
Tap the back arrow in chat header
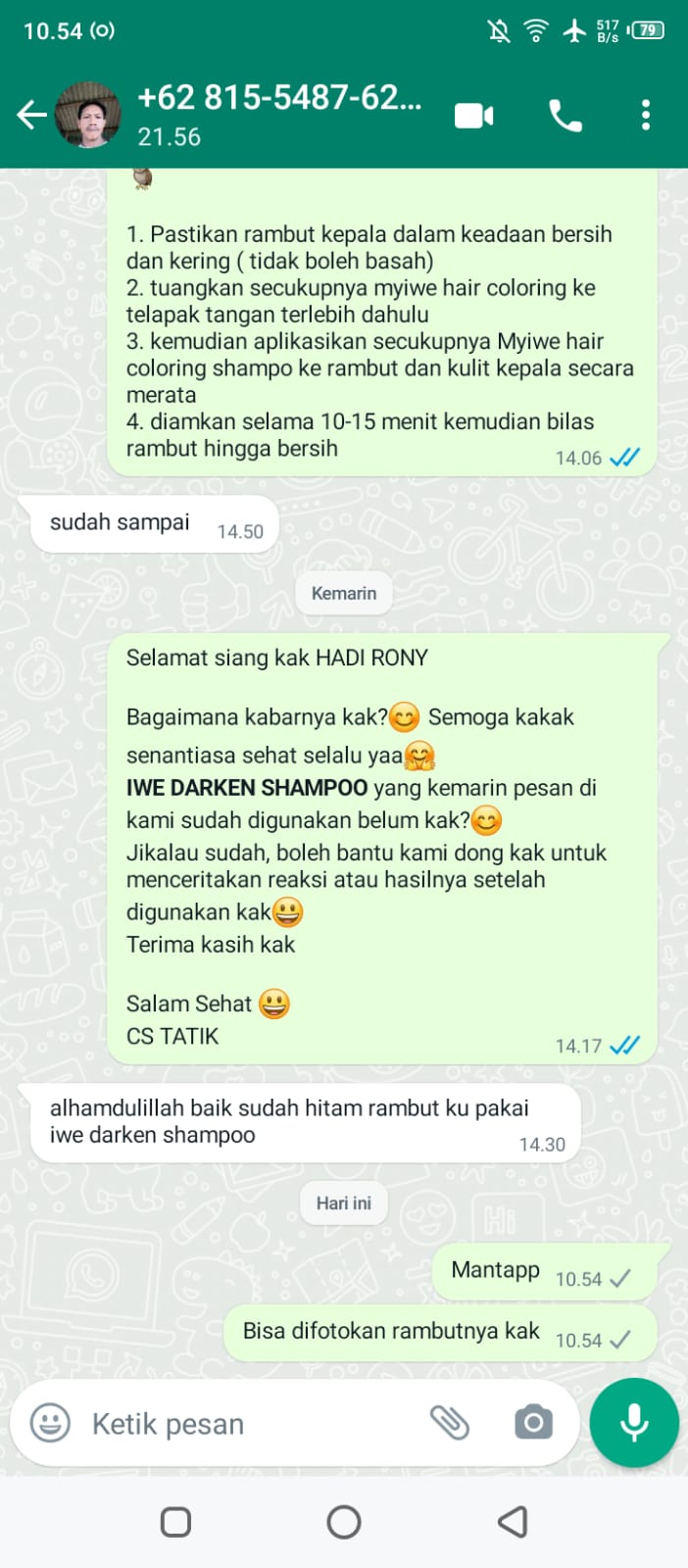[31, 116]
